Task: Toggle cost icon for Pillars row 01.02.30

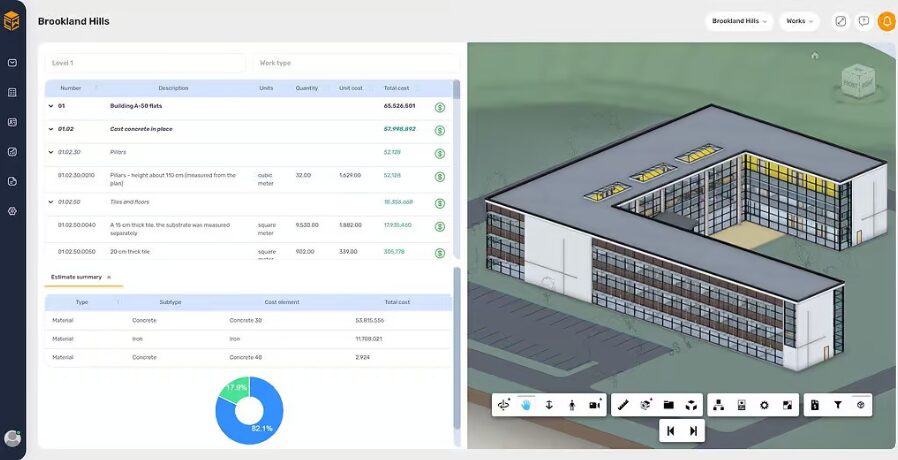Action: tap(440, 153)
